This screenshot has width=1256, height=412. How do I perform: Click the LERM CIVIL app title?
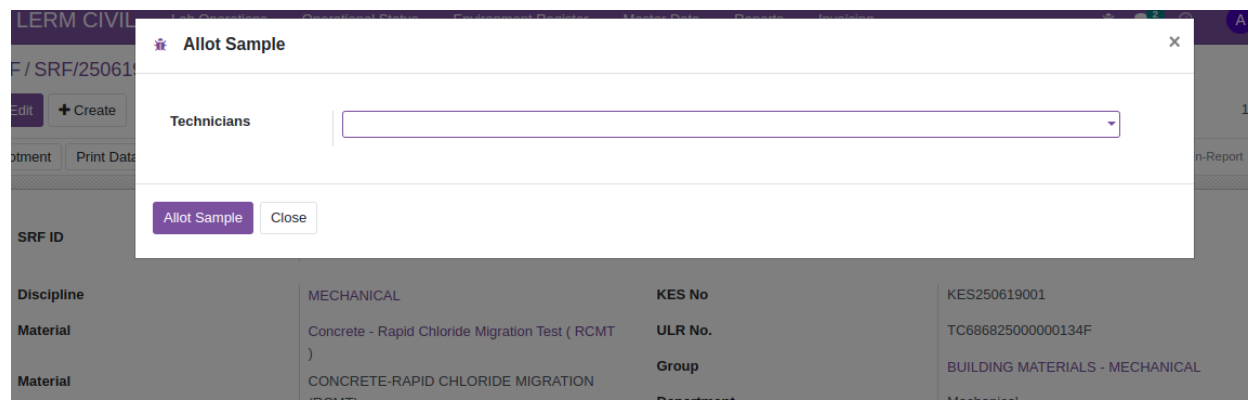tap(68, 18)
